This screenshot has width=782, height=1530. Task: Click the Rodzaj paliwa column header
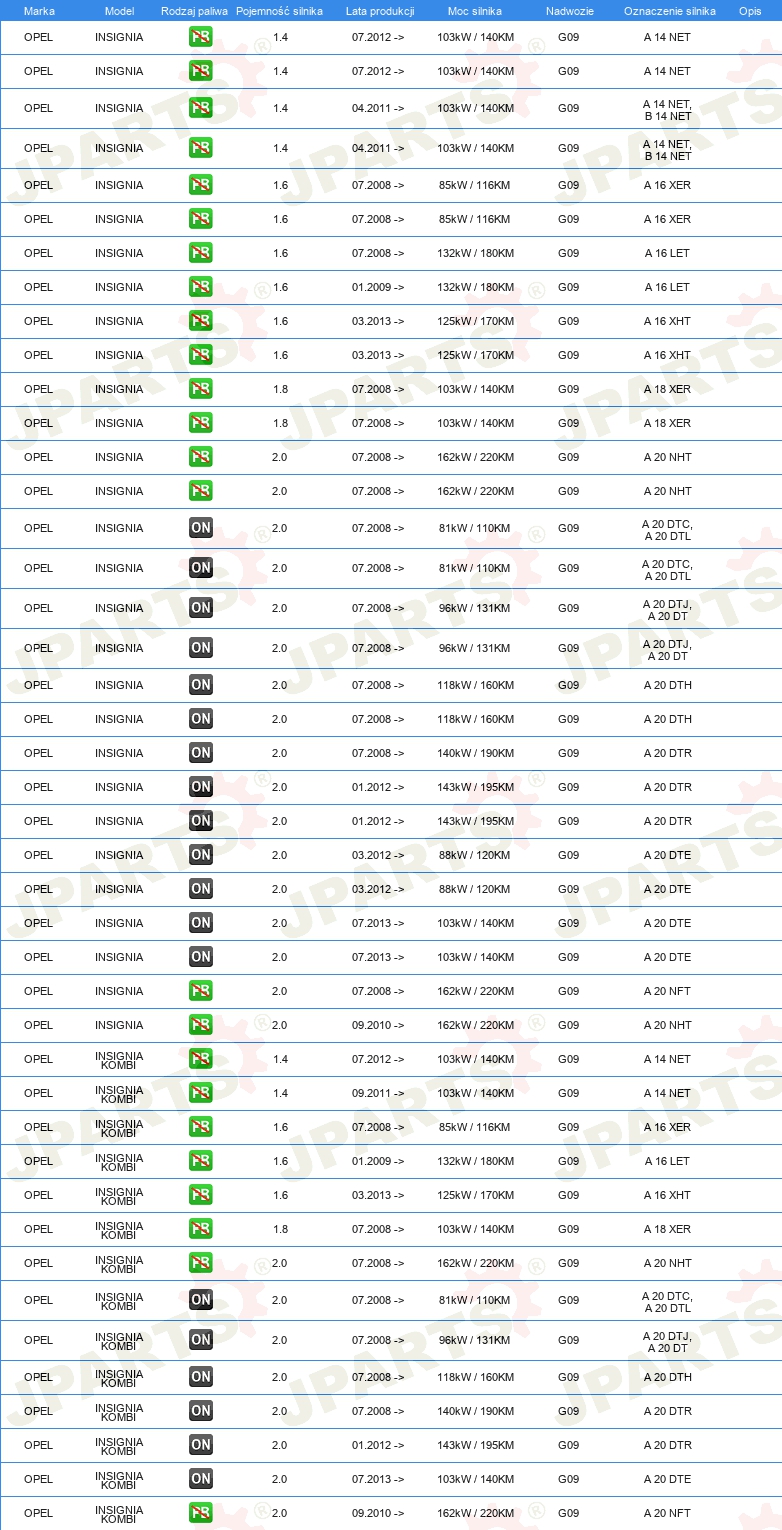pos(194,11)
